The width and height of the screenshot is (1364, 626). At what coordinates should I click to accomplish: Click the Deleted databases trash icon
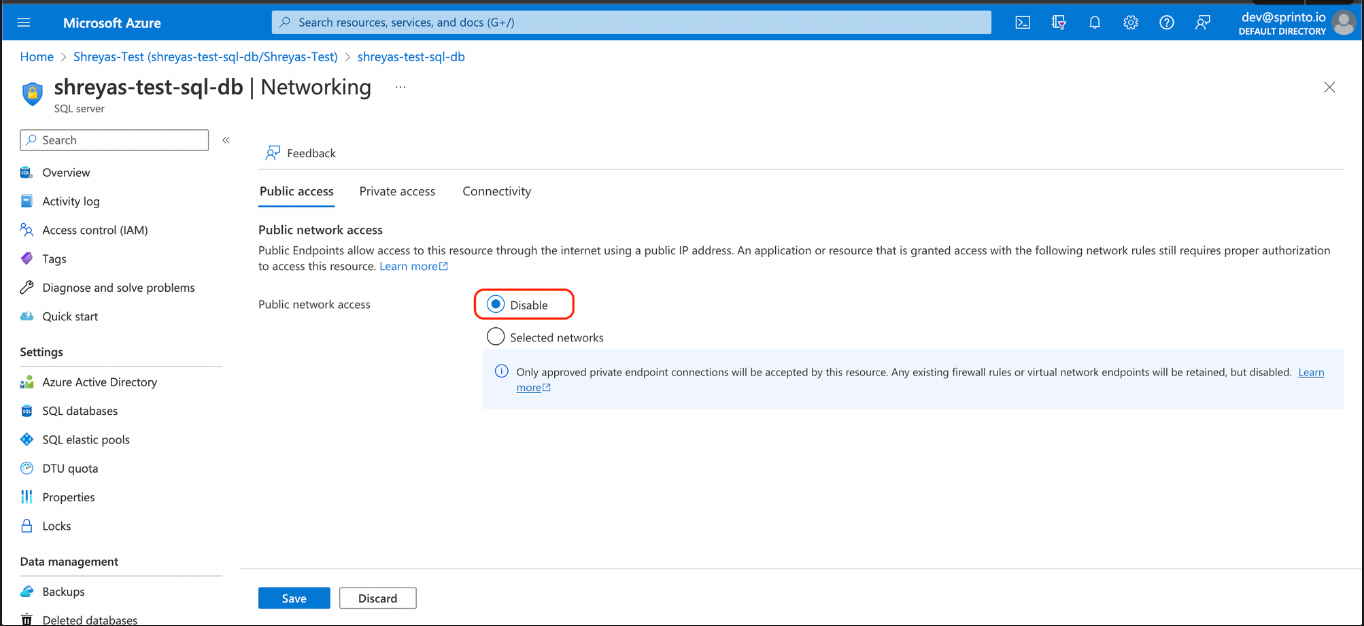(x=27, y=620)
